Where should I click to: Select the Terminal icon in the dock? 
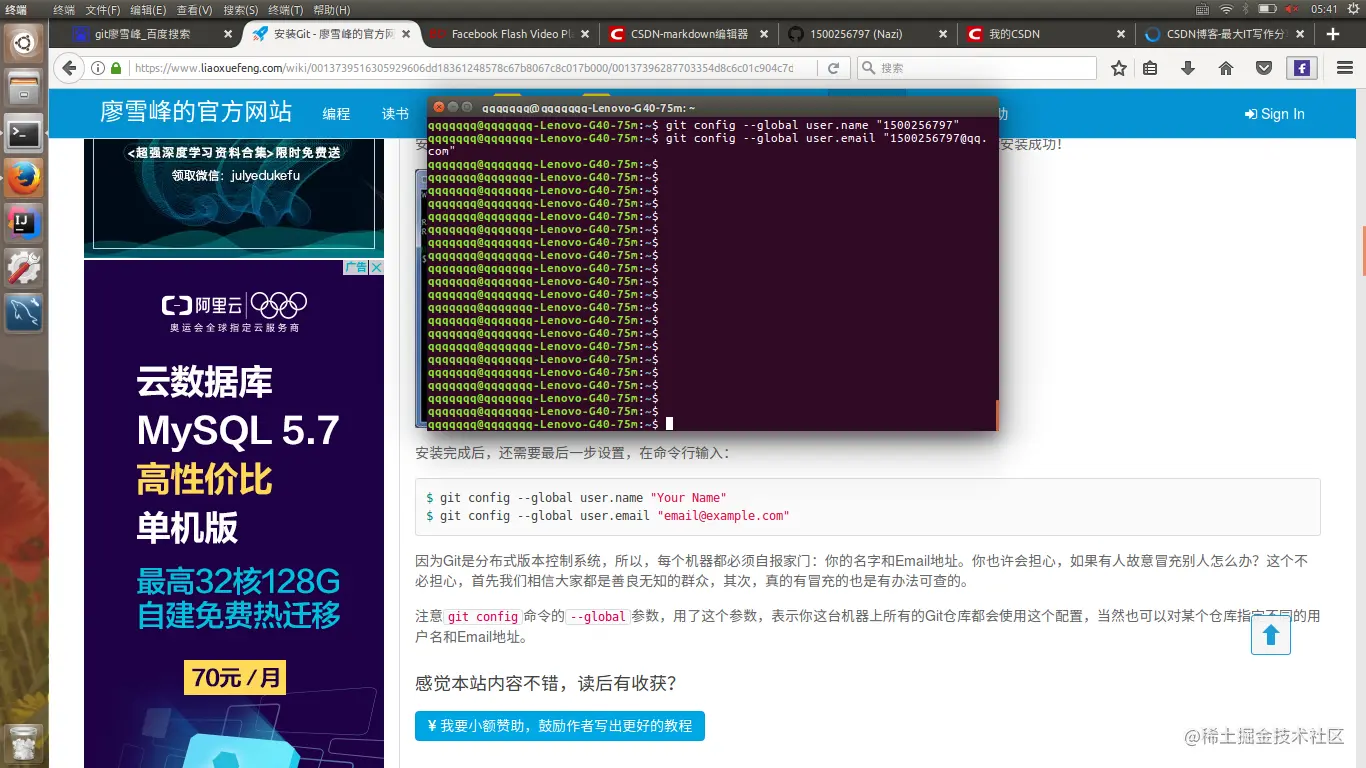pos(24,133)
